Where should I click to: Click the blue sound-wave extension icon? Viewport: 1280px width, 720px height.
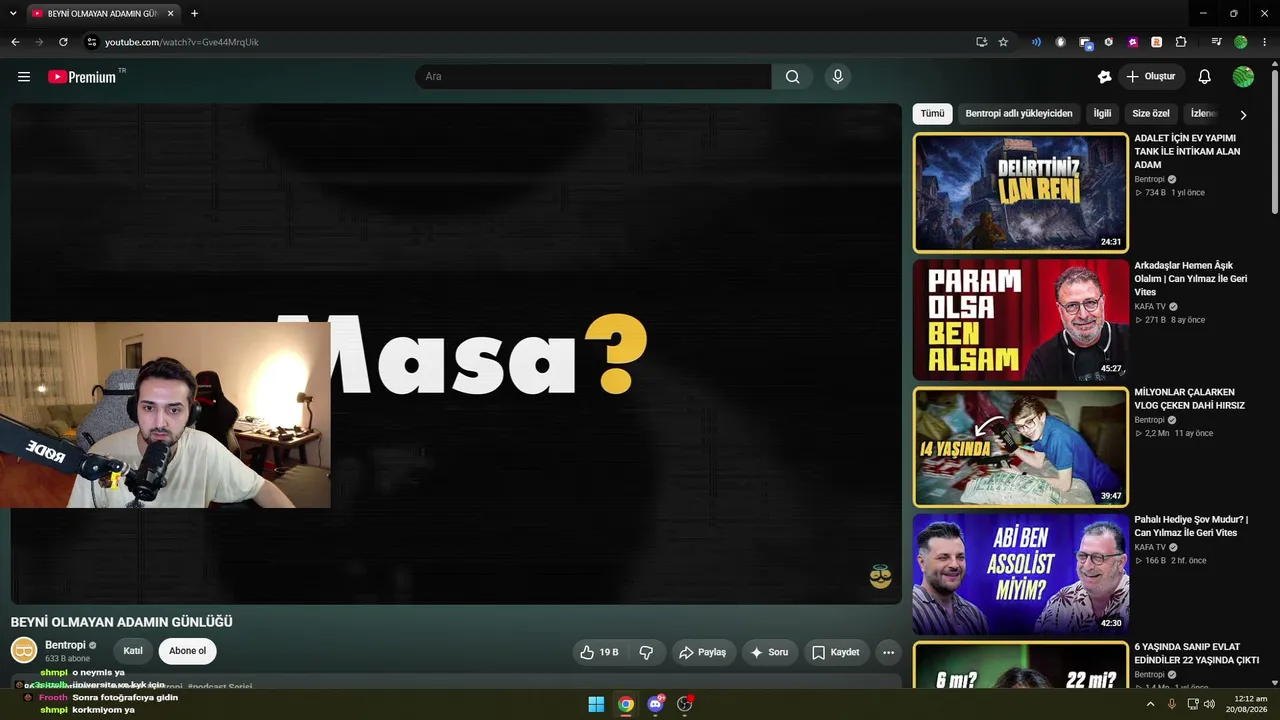tap(1036, 42)
